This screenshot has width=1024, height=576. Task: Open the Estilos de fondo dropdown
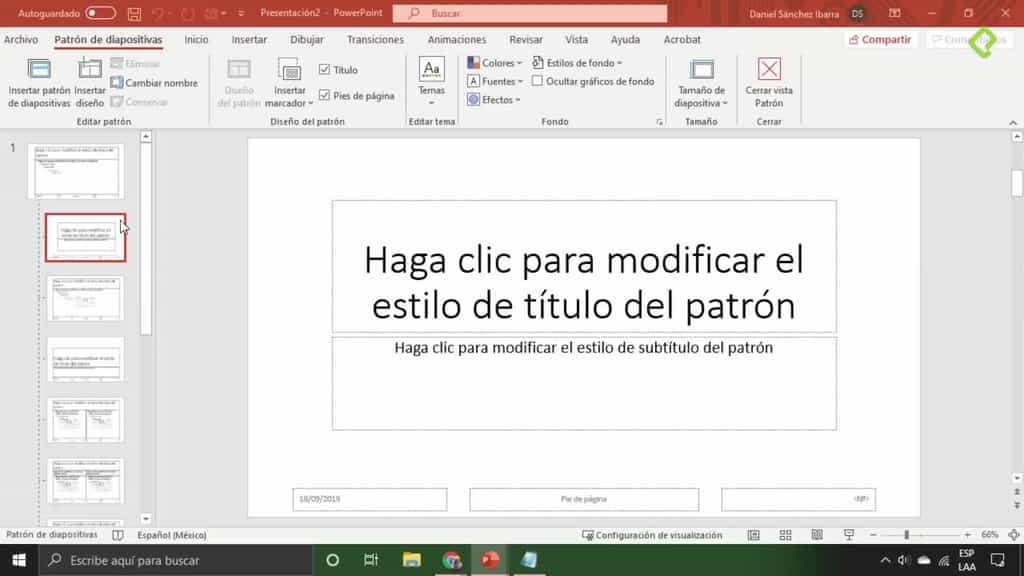point(577,63)
